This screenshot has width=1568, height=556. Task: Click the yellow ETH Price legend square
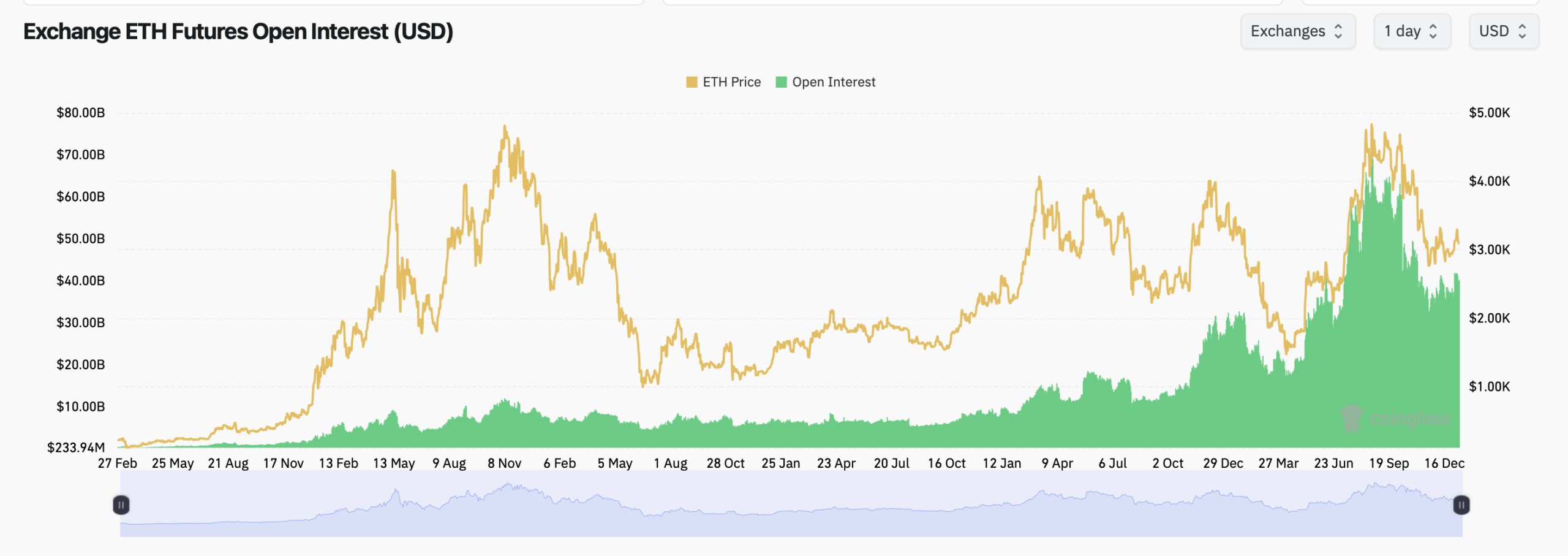693,82
